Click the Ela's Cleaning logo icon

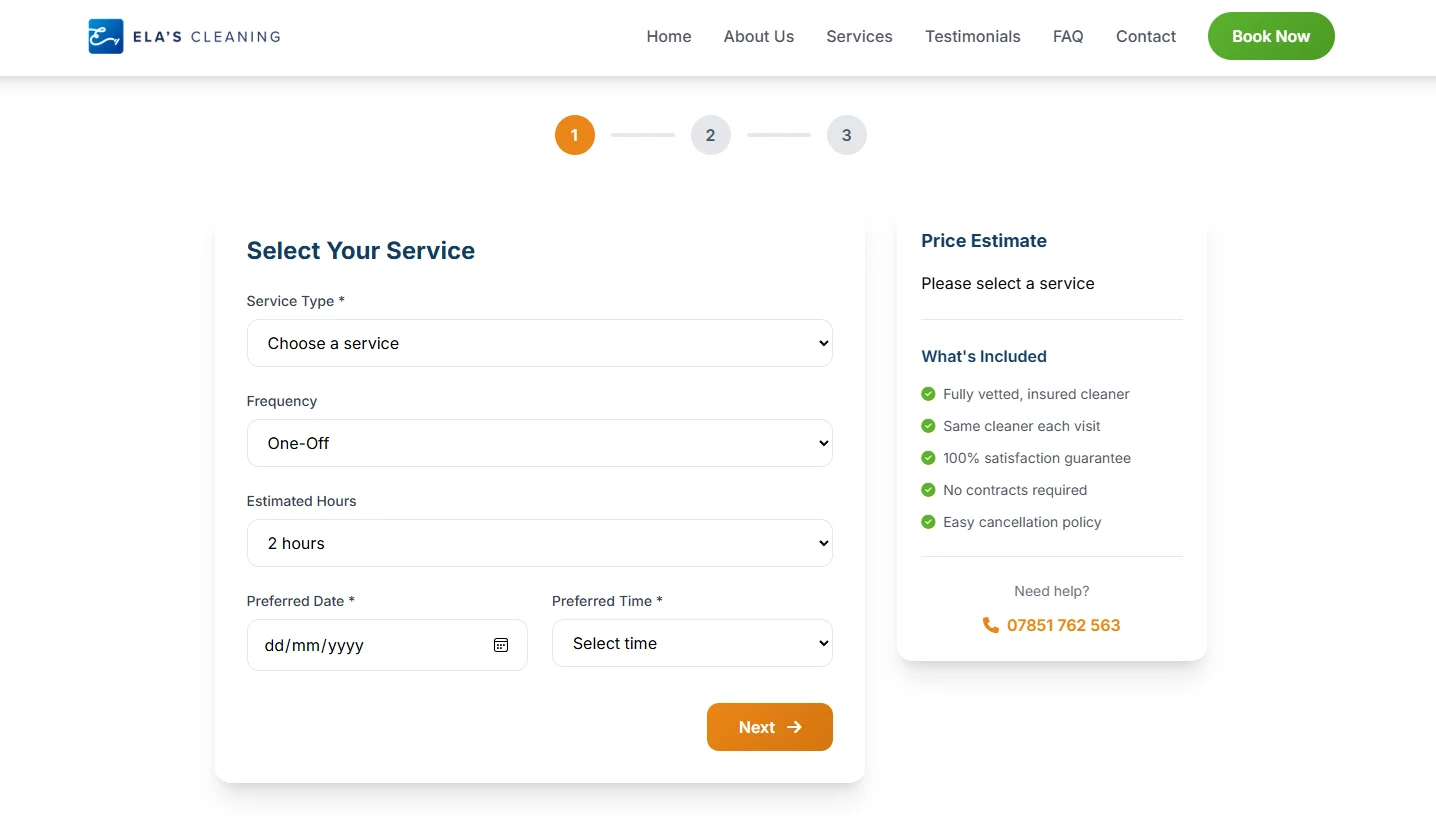(106, 36)
